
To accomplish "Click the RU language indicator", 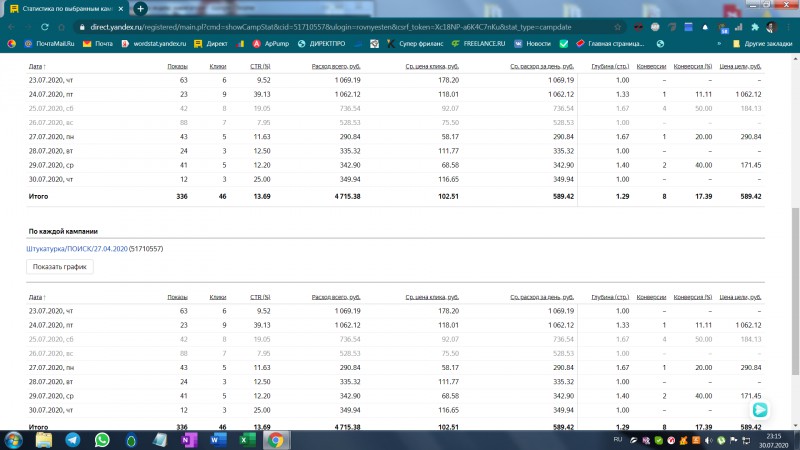I will click(617, 439).
